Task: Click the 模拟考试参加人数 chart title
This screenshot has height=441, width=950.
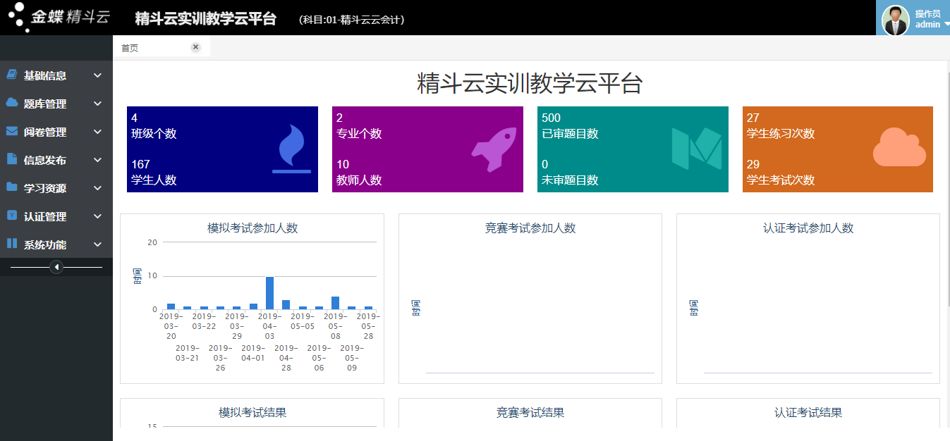Action: 253,228
